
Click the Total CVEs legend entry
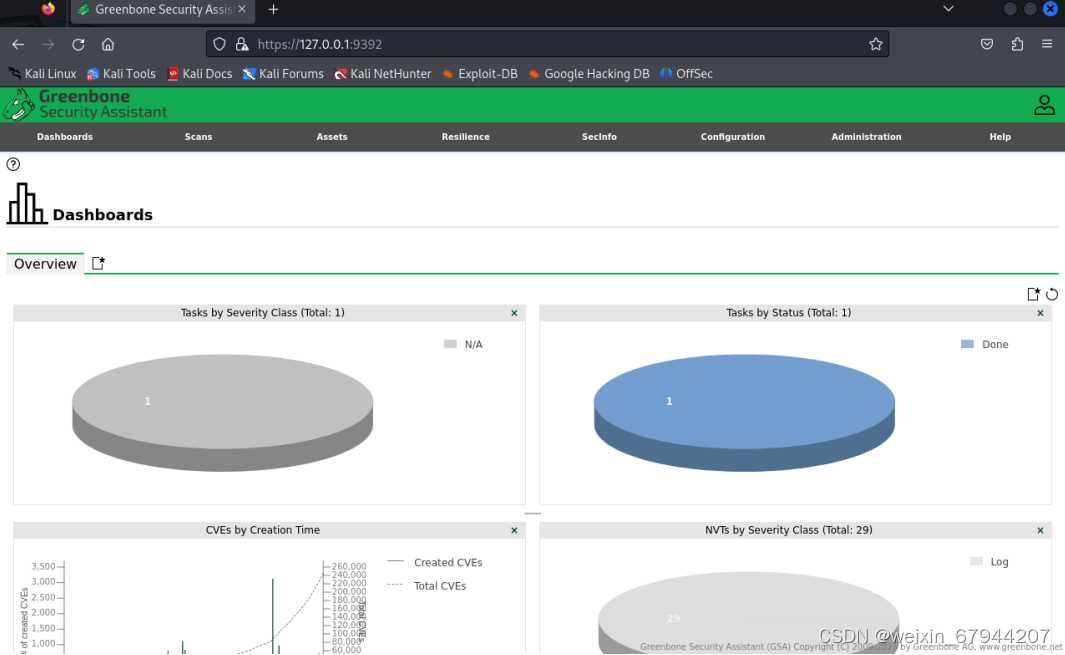427,586
